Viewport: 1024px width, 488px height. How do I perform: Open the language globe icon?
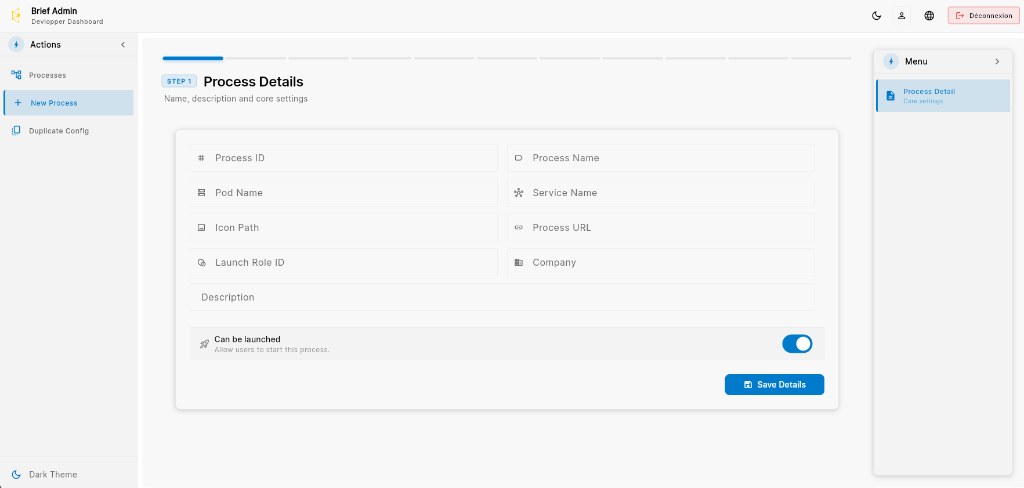tap(929, 16)
